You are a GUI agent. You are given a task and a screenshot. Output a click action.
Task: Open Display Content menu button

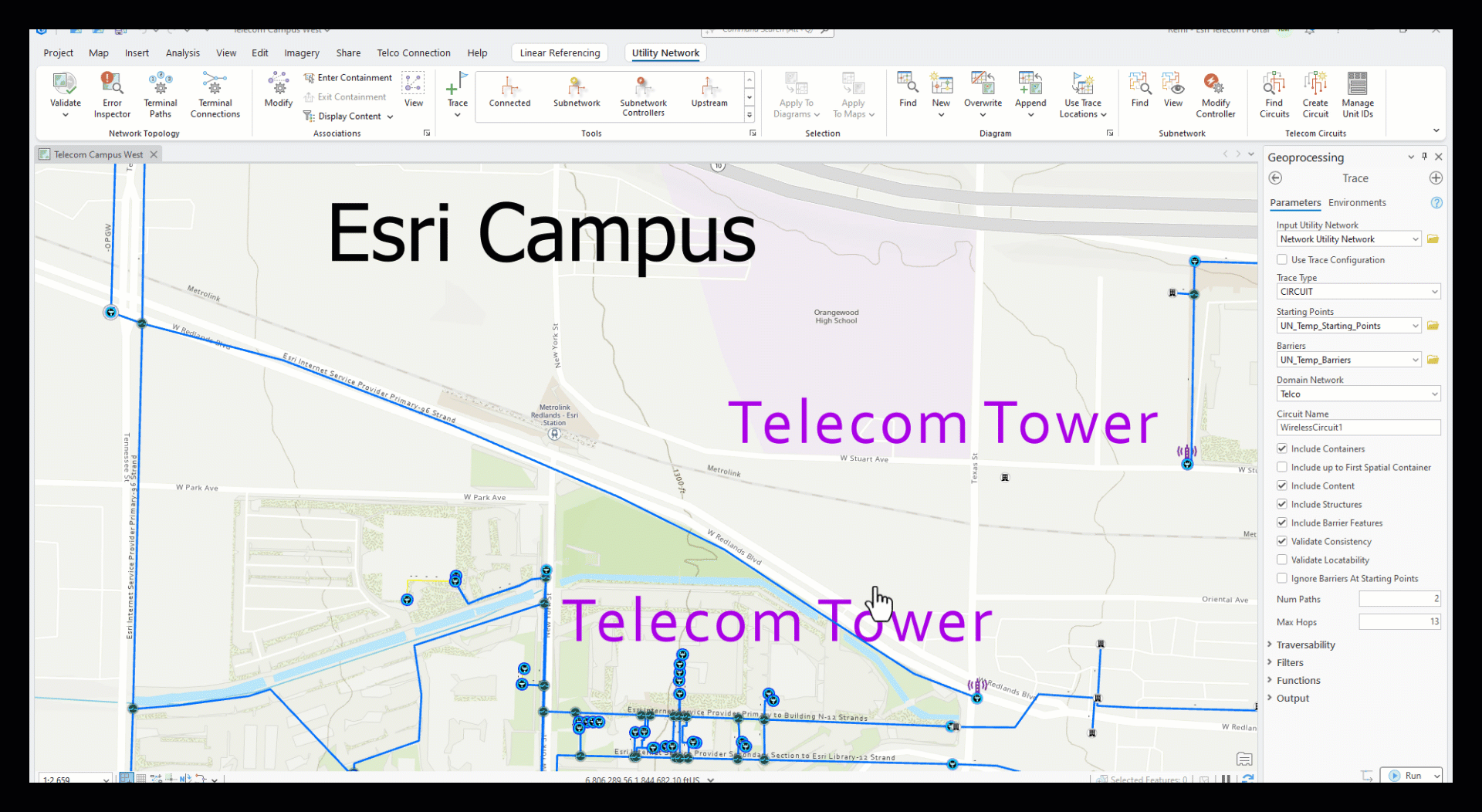[349, 116]
